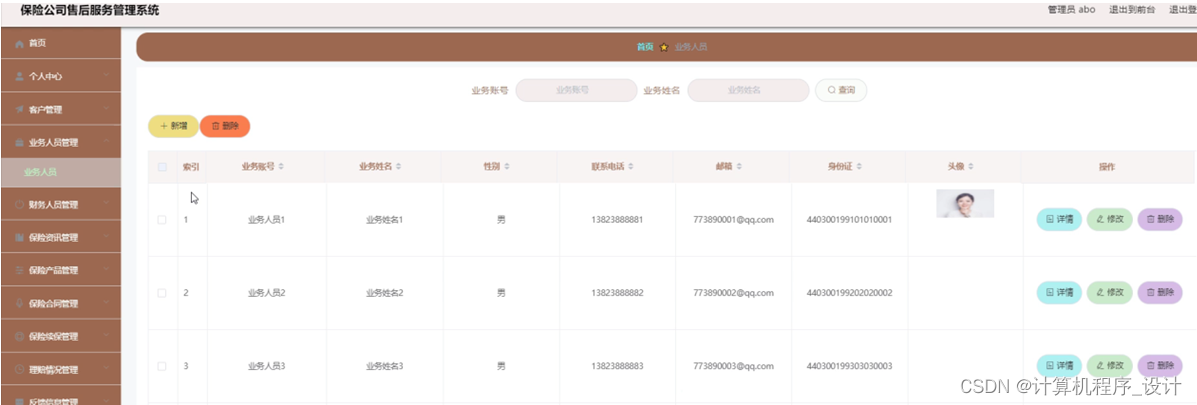Click the 理赔情况管理 clock icon
The height and width of the screenshot is (405, 1197).
click(x=20, y=370)
